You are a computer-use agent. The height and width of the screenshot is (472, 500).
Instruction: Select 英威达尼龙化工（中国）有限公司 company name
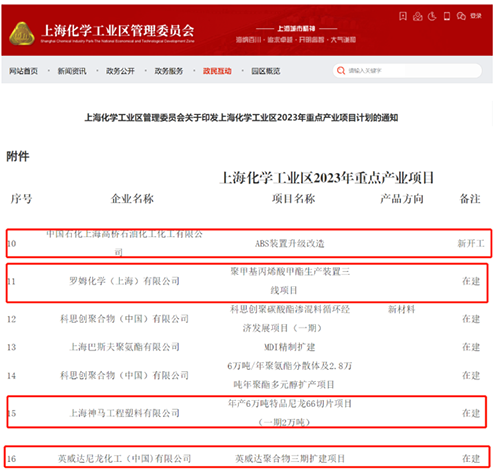(124, 459)
